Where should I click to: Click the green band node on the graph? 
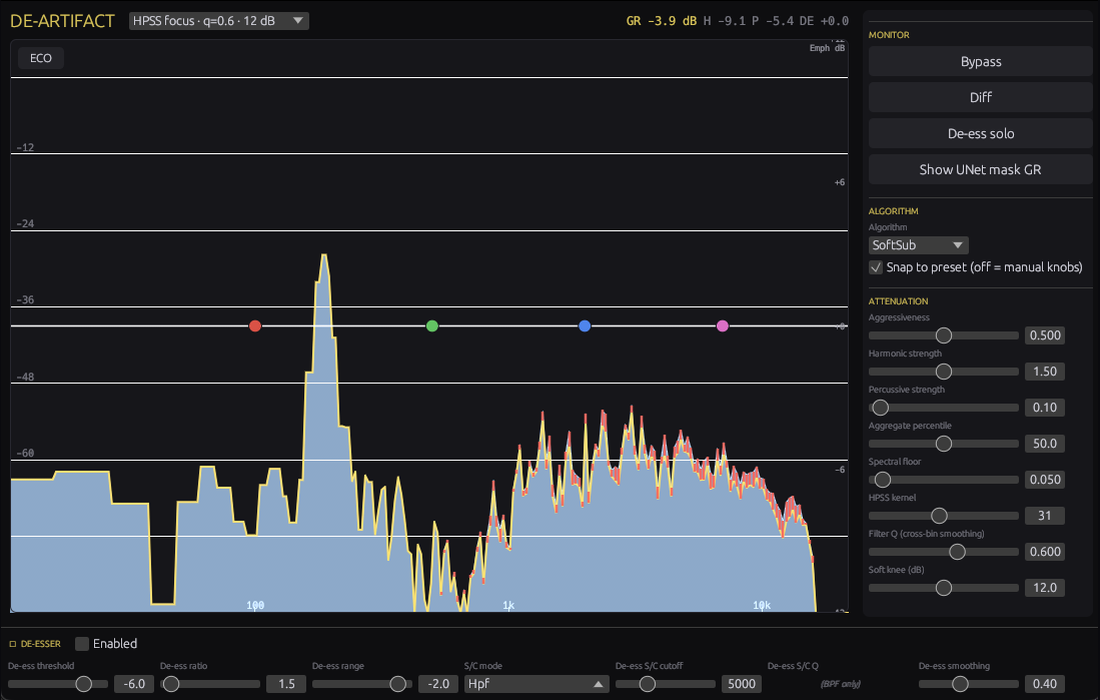pos(432,326)
